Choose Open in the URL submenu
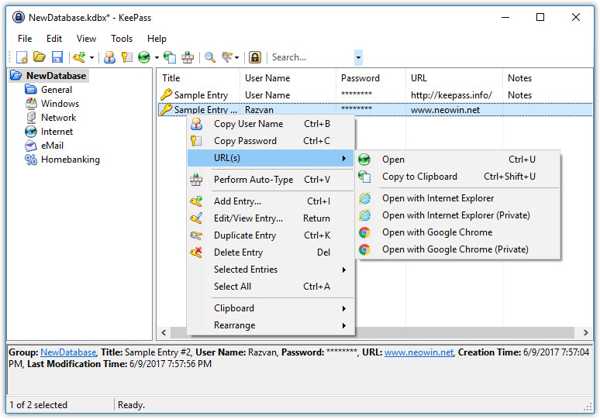This screenshot has height=419, width=600. click(458, 160)
